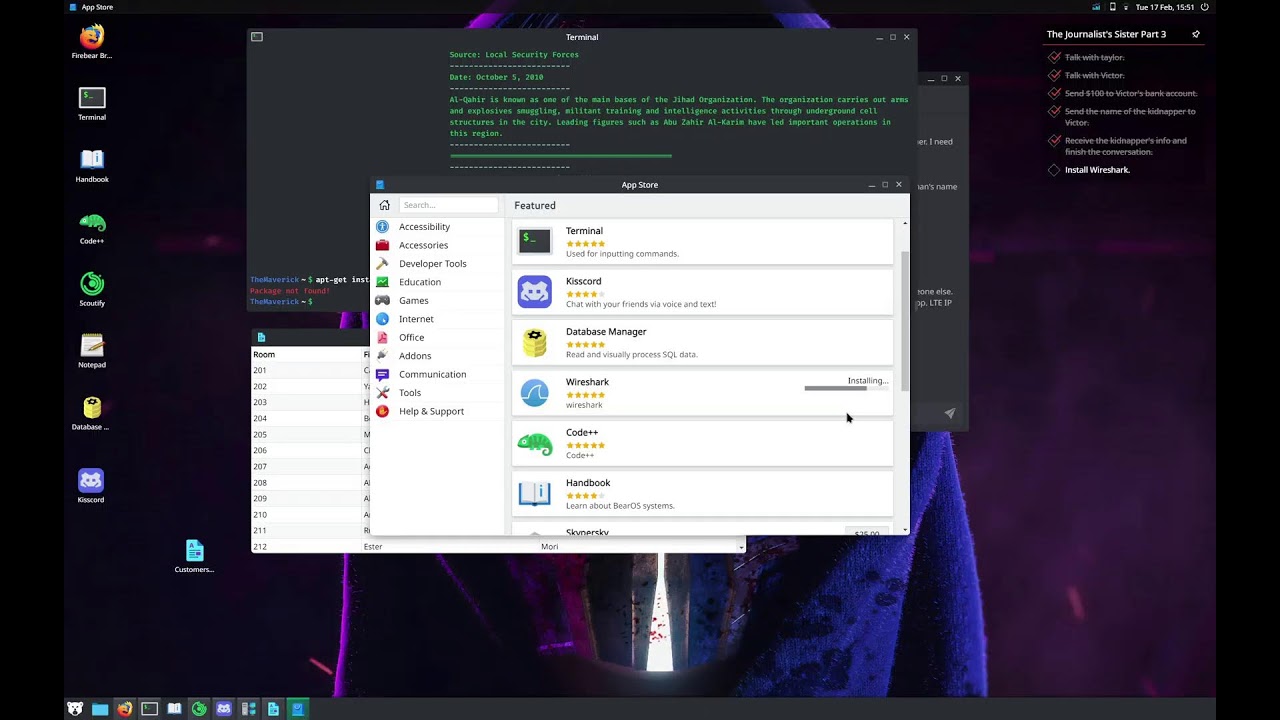Open the network monitor tray icon

[x=1096, y=7]
